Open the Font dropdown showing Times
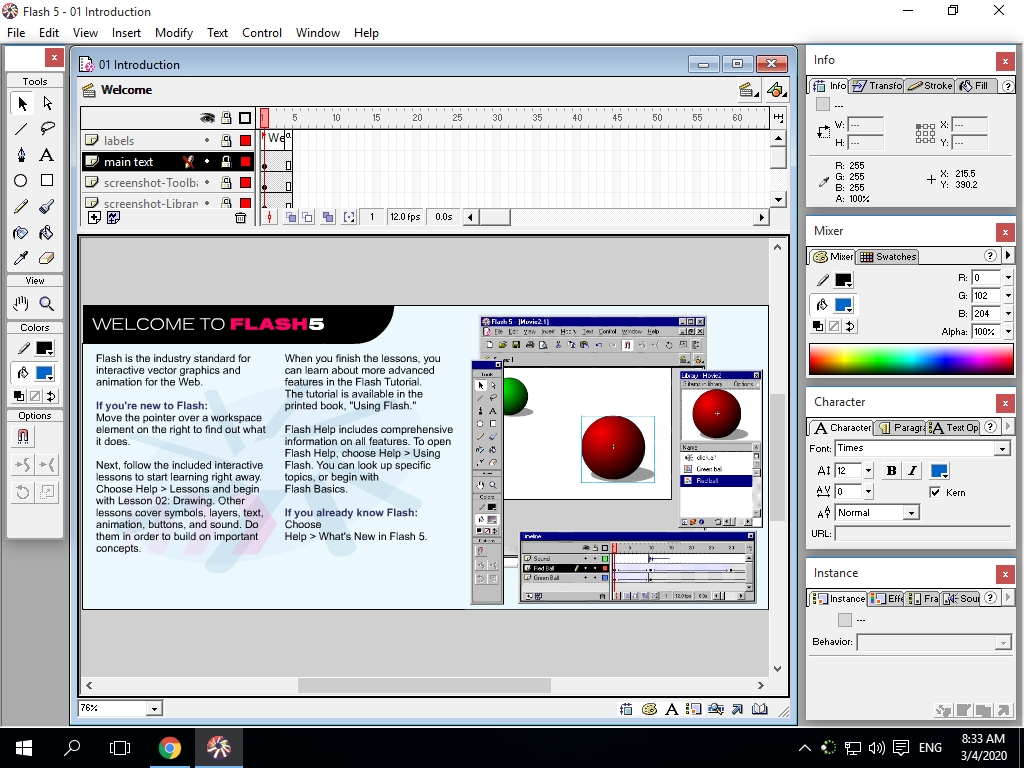Image resolution: width=1024 pixels, height=768 pixels. point(1002,449)
